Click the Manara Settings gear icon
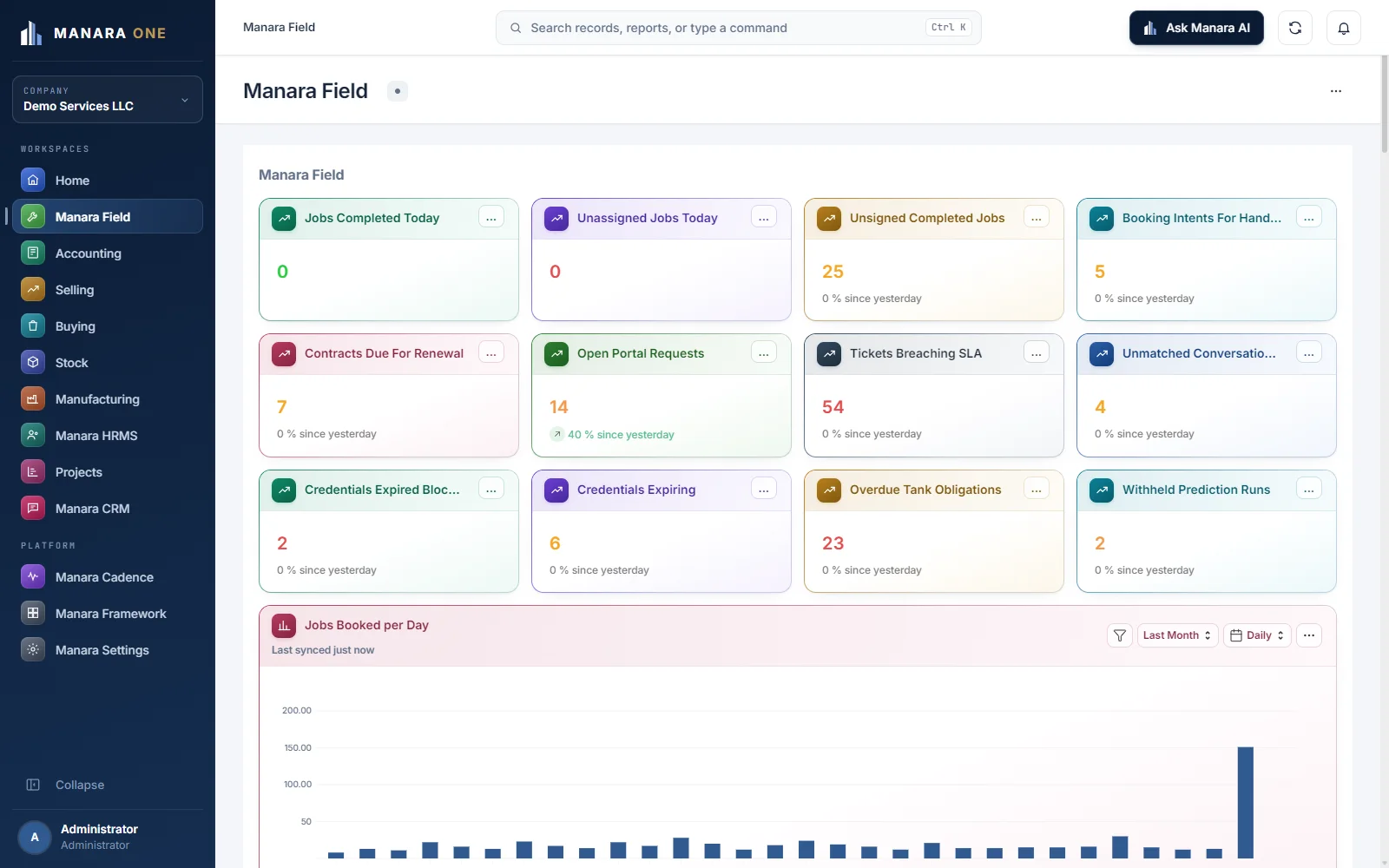This screenshot has height=868, width=1389. 33,649
